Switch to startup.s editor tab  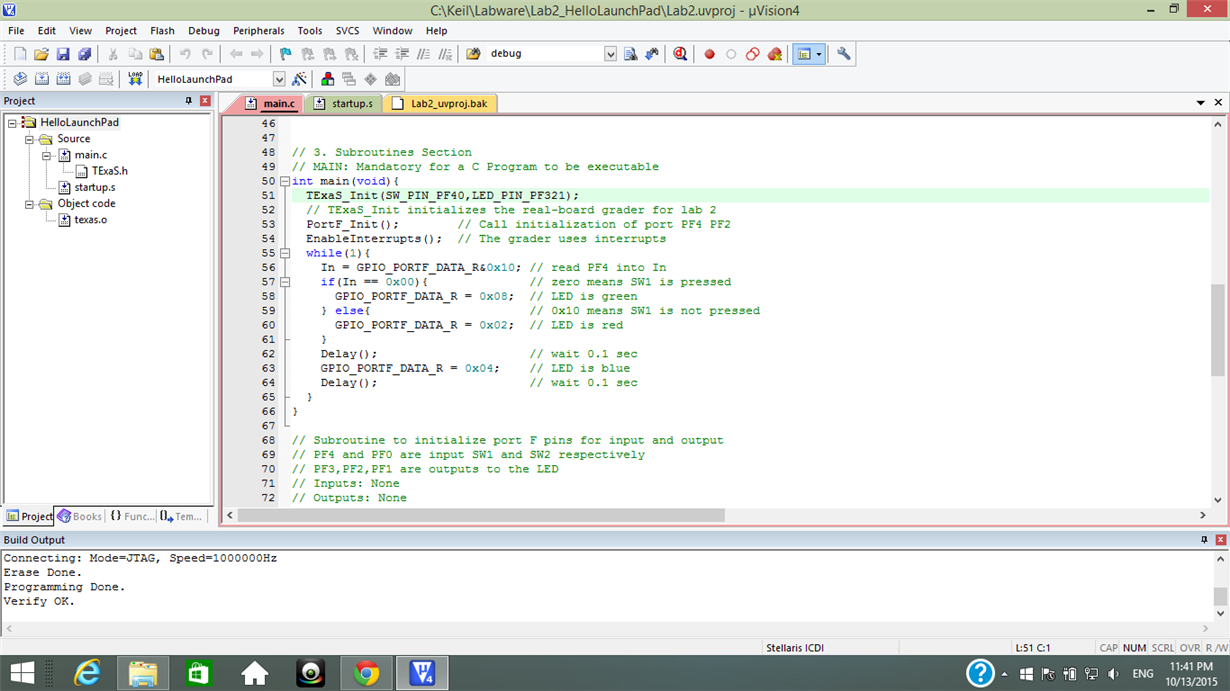tap(343, 103)
